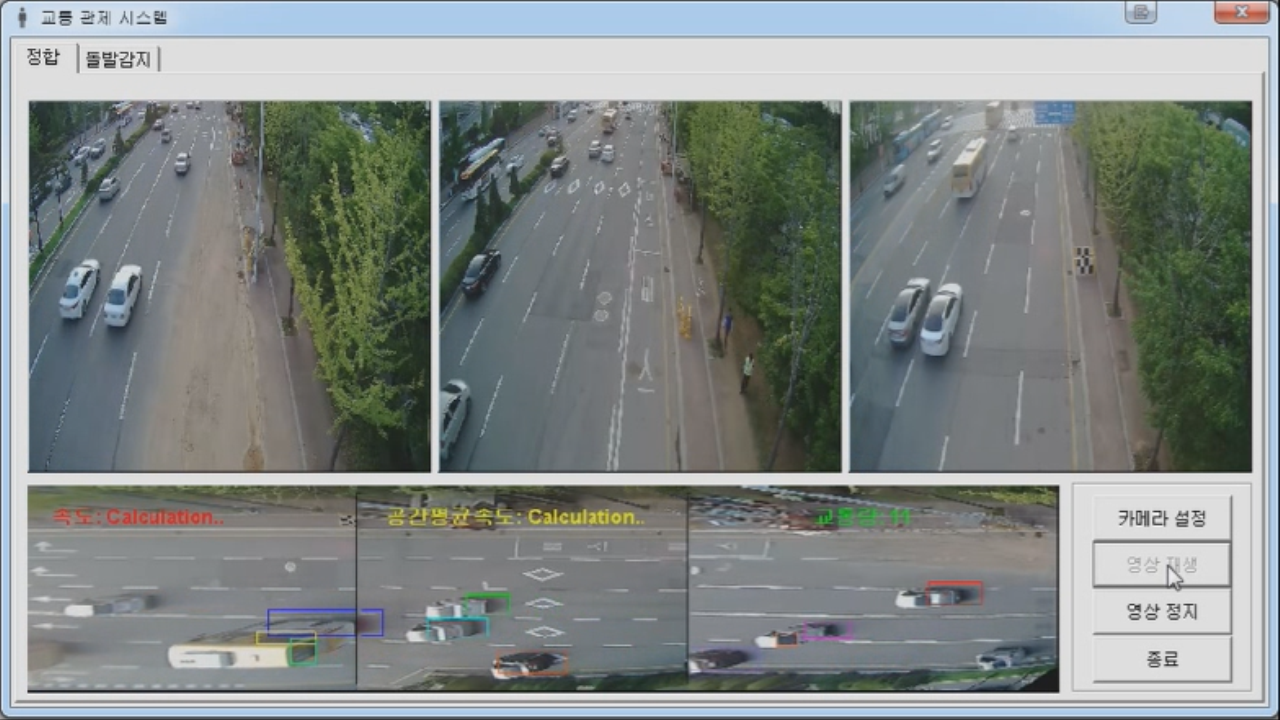
Task: Click the gray document icon button in title bar
Action: click(x=1140, y=13)
